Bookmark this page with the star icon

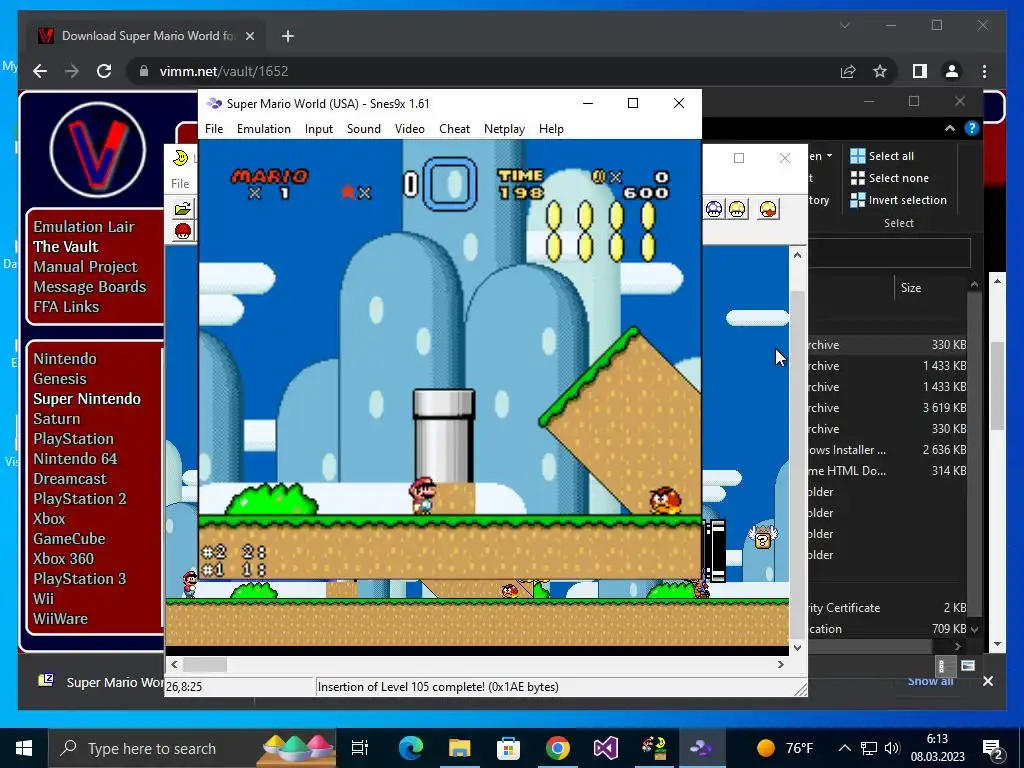[x=880, y=71]
